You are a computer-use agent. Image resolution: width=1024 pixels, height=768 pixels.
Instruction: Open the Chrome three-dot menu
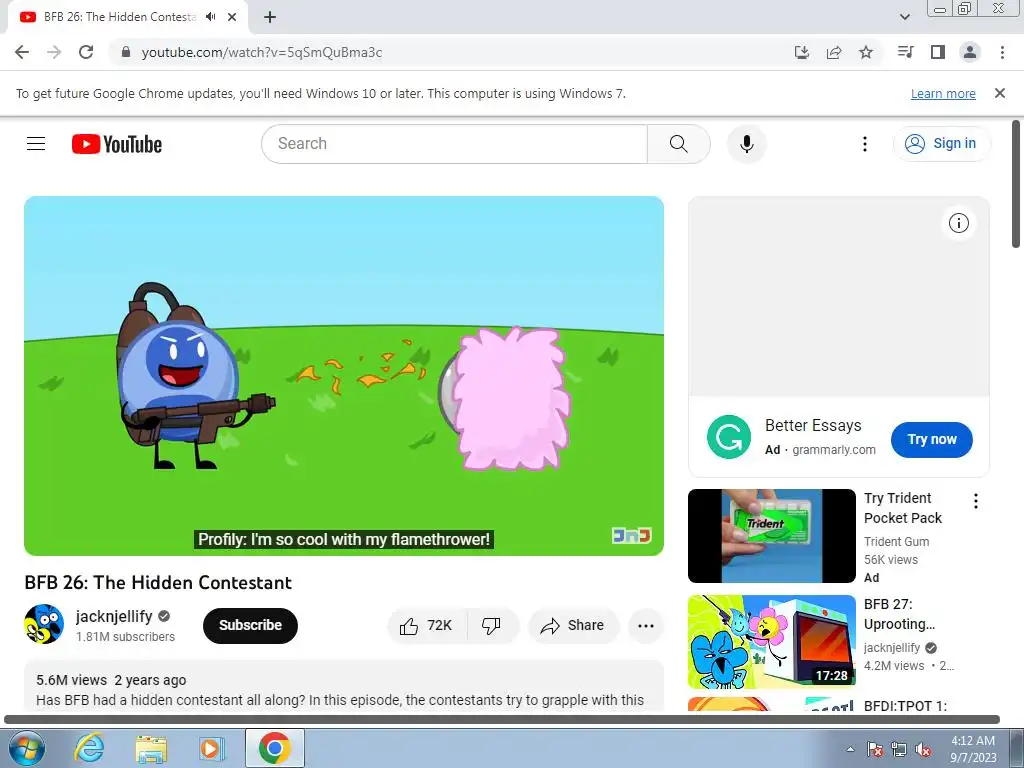[1002, 52]
